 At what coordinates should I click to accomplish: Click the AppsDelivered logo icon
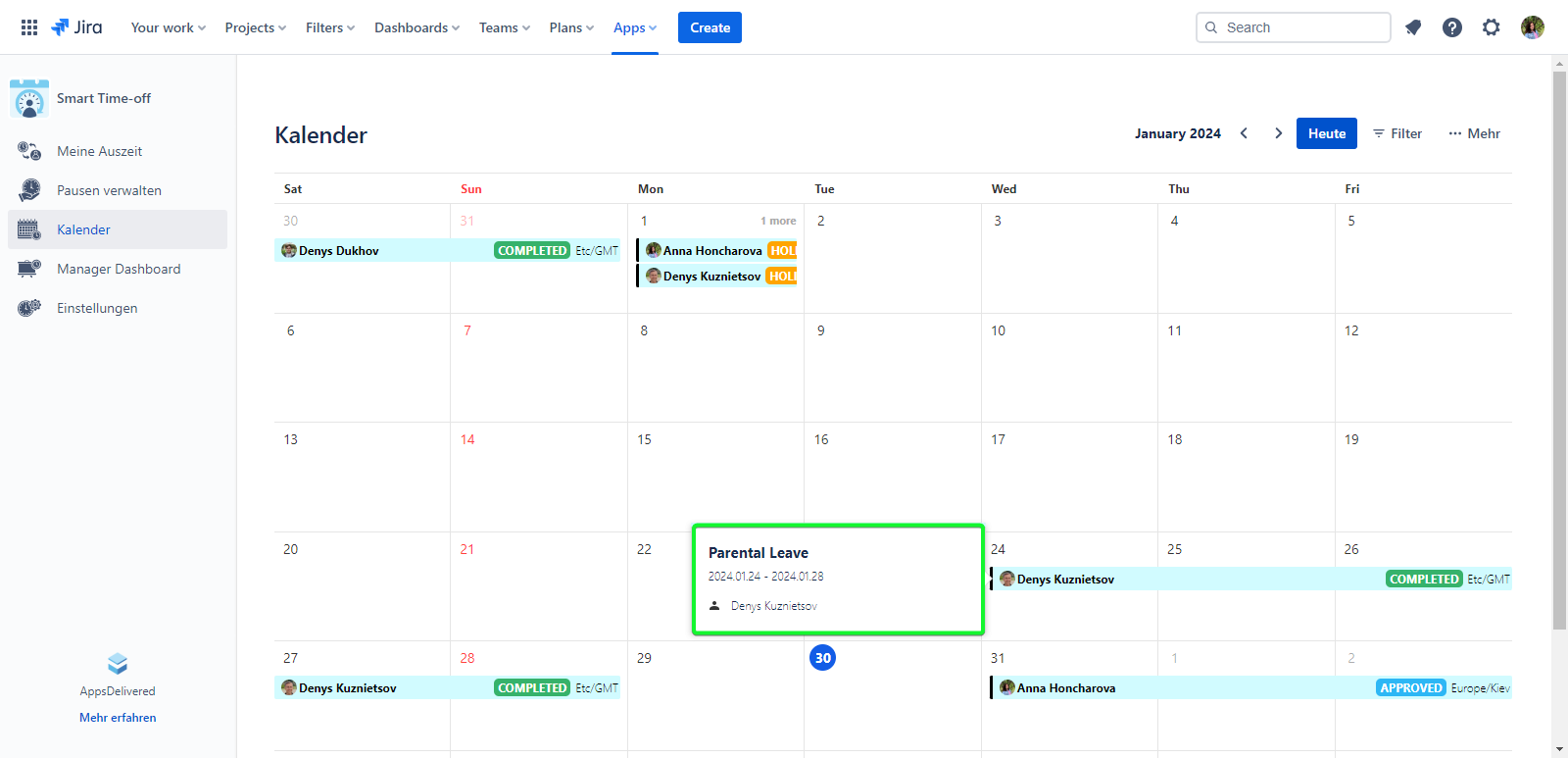tap(118, 664)
